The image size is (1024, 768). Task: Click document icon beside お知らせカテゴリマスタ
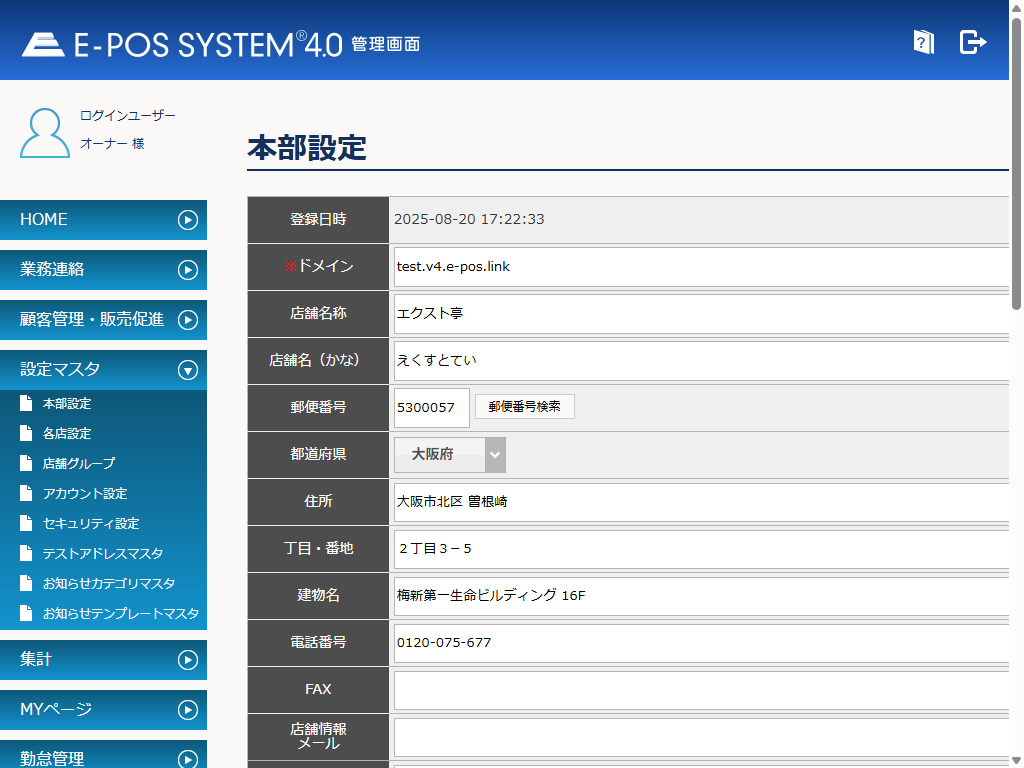[26, 584]
